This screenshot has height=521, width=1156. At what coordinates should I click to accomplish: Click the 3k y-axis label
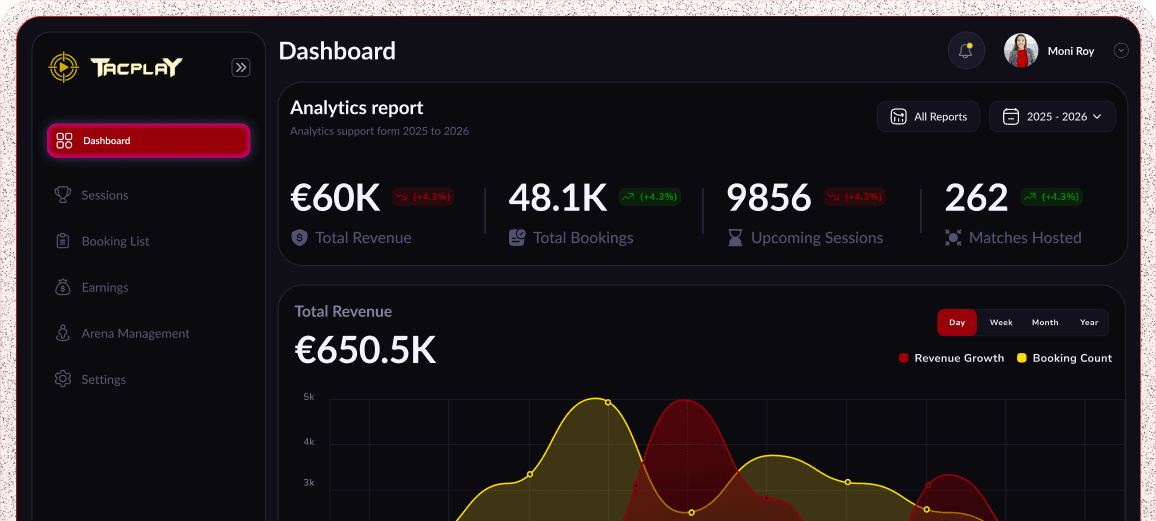coord(309,483)
